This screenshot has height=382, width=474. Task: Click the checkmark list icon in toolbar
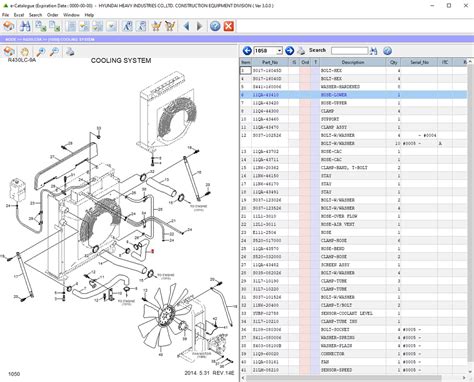(111, 26)
